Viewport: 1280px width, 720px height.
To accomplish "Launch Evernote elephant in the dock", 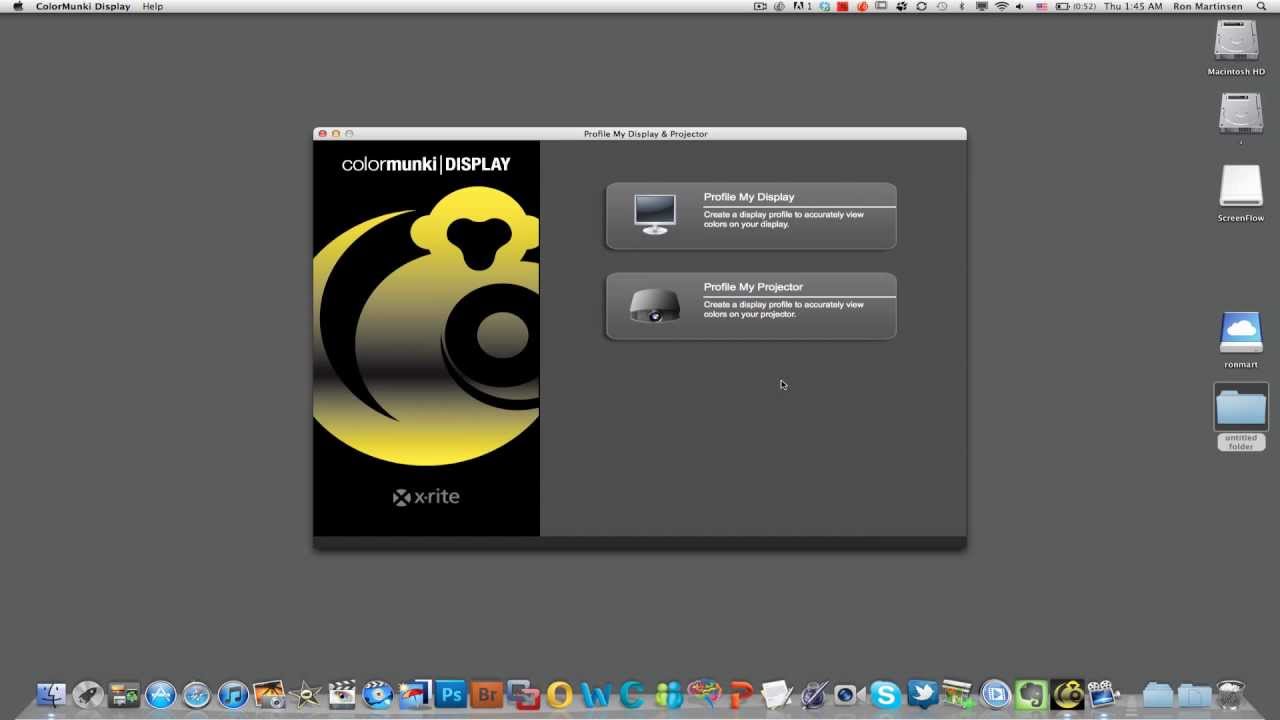I will [x=1031, y=694].
